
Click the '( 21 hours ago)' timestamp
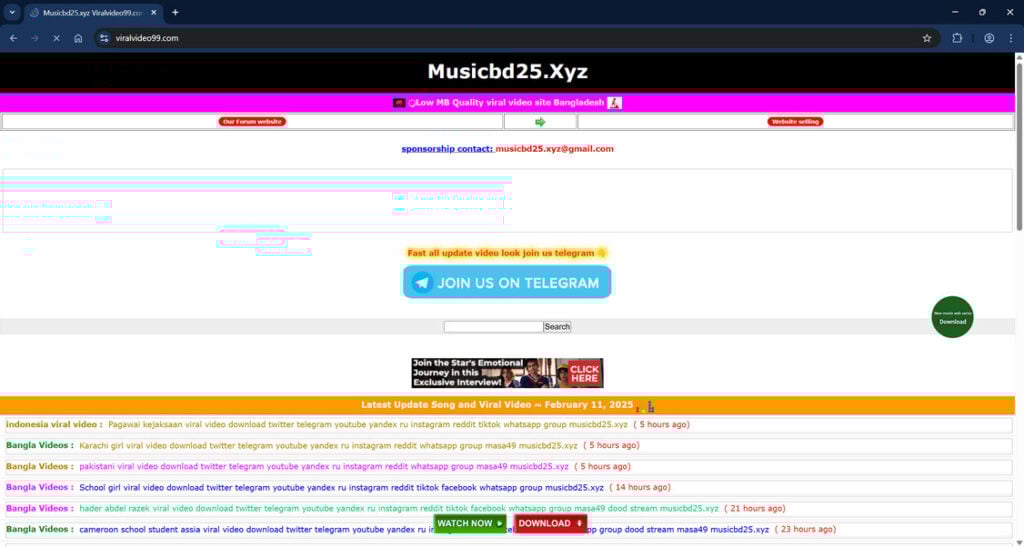[x=755, y=508]
